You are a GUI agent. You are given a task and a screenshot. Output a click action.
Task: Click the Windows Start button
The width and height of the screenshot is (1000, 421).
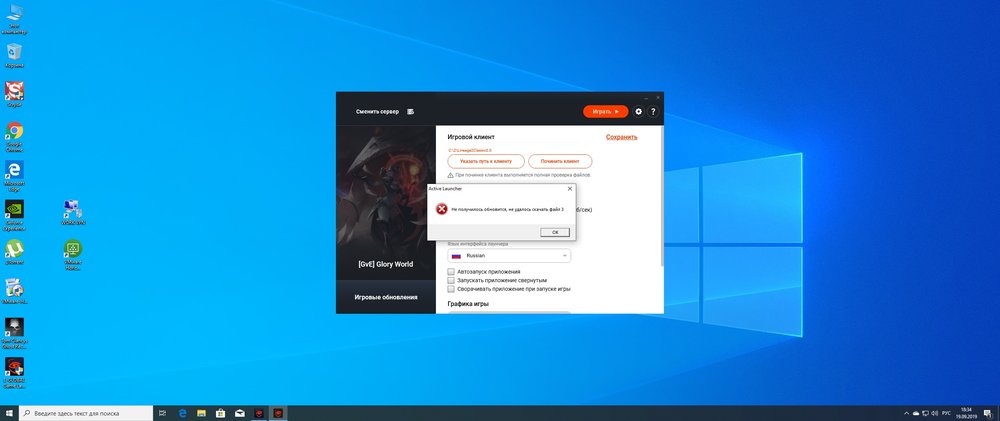click(9, 412)
